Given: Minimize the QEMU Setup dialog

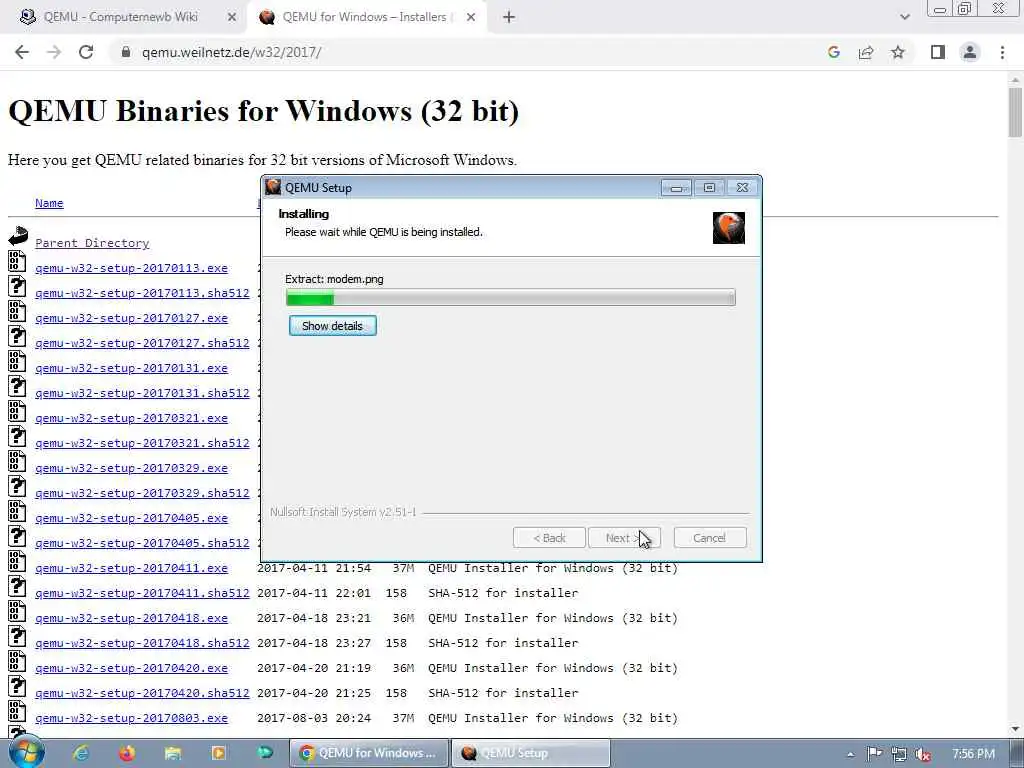Looking at the screenshot, I should (676, 188).
